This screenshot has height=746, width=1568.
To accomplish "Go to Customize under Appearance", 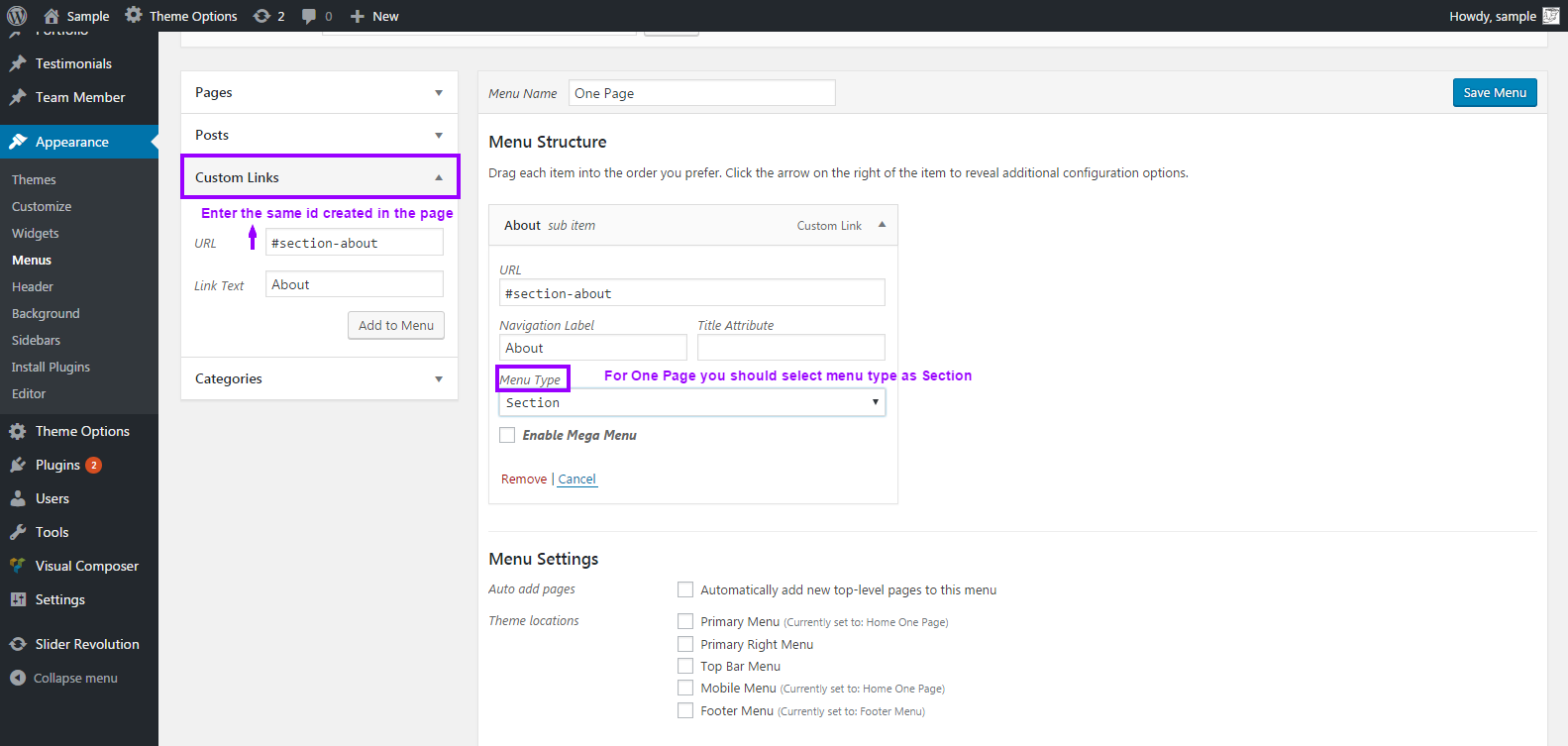I will point(42,206).
